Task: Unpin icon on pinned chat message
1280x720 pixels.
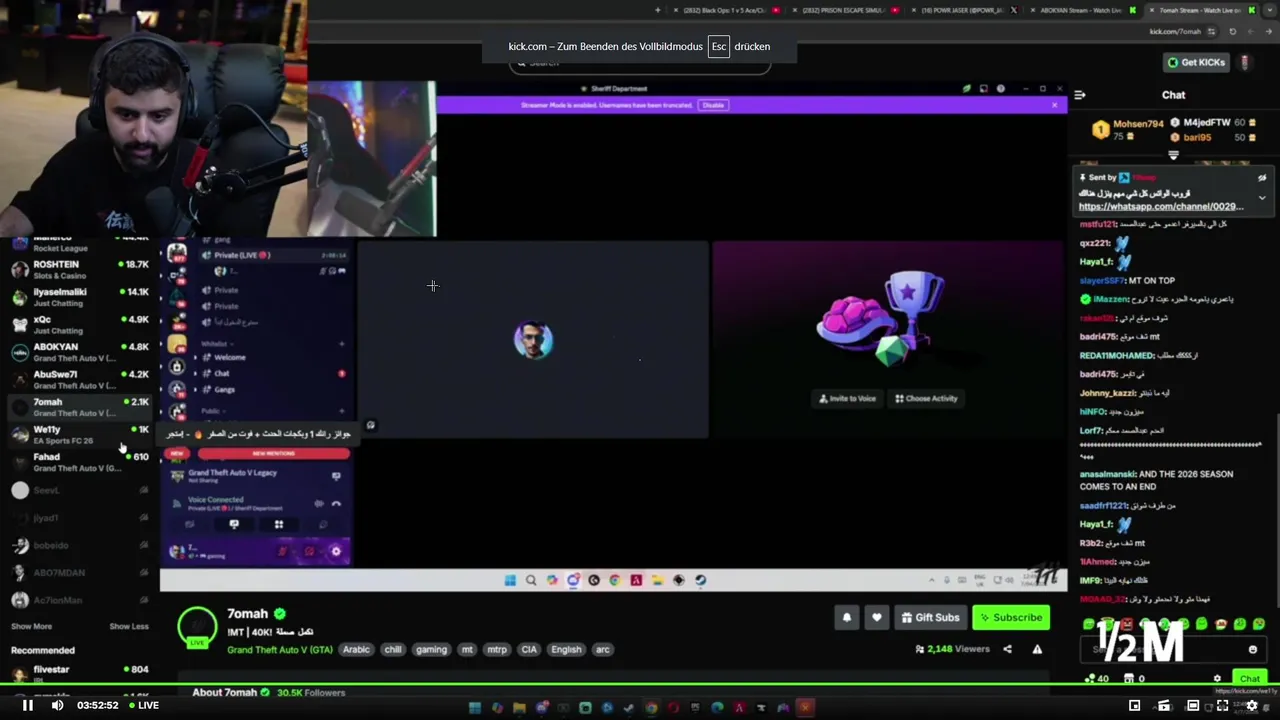Action: [x=1262, y=177]
